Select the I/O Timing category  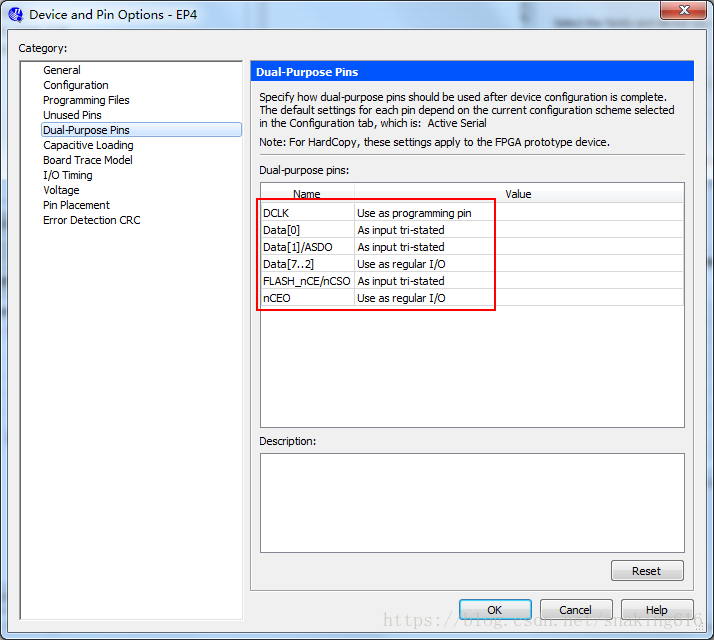67,175
